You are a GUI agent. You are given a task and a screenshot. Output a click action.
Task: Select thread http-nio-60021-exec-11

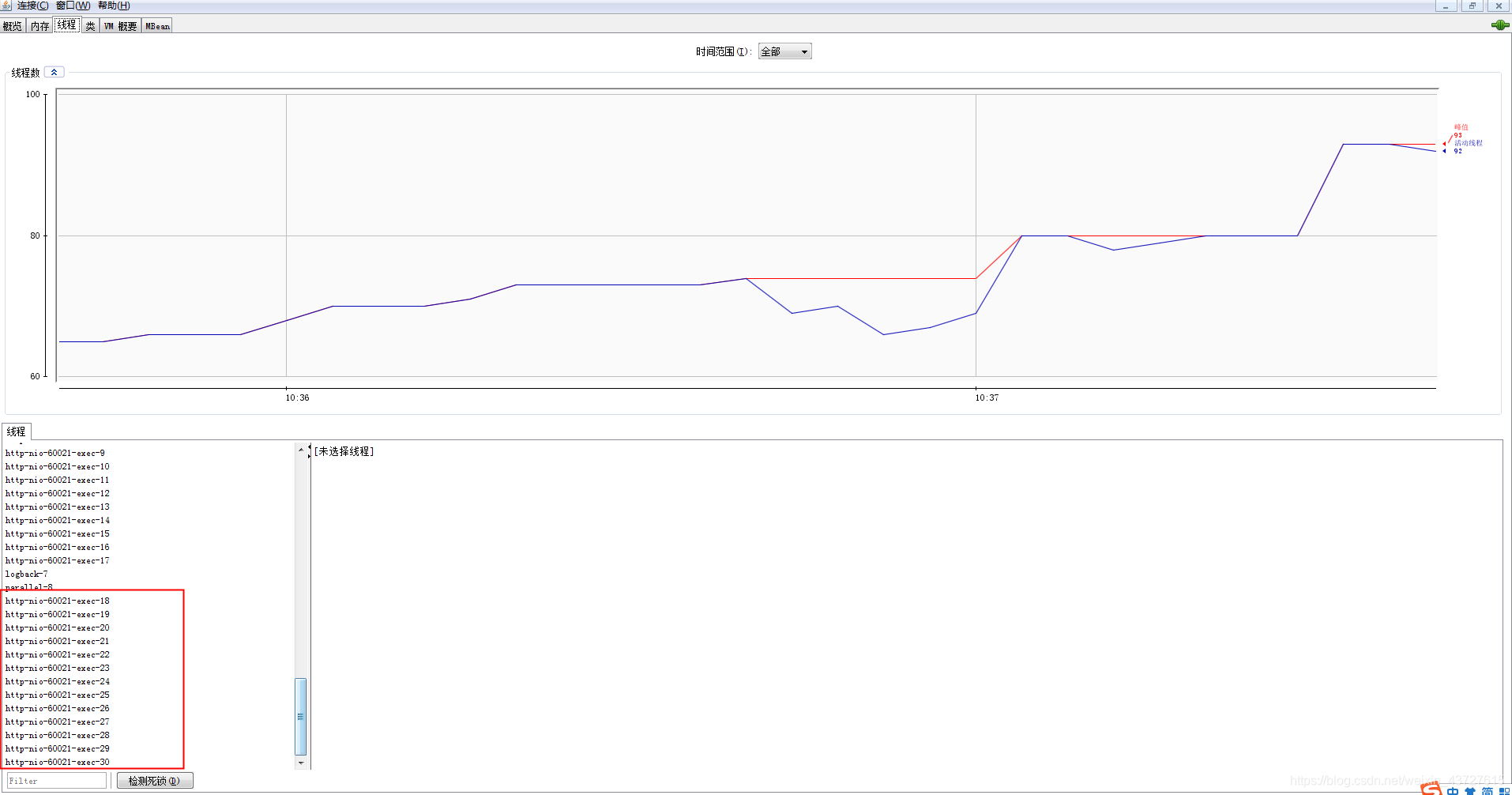(58, 480)
